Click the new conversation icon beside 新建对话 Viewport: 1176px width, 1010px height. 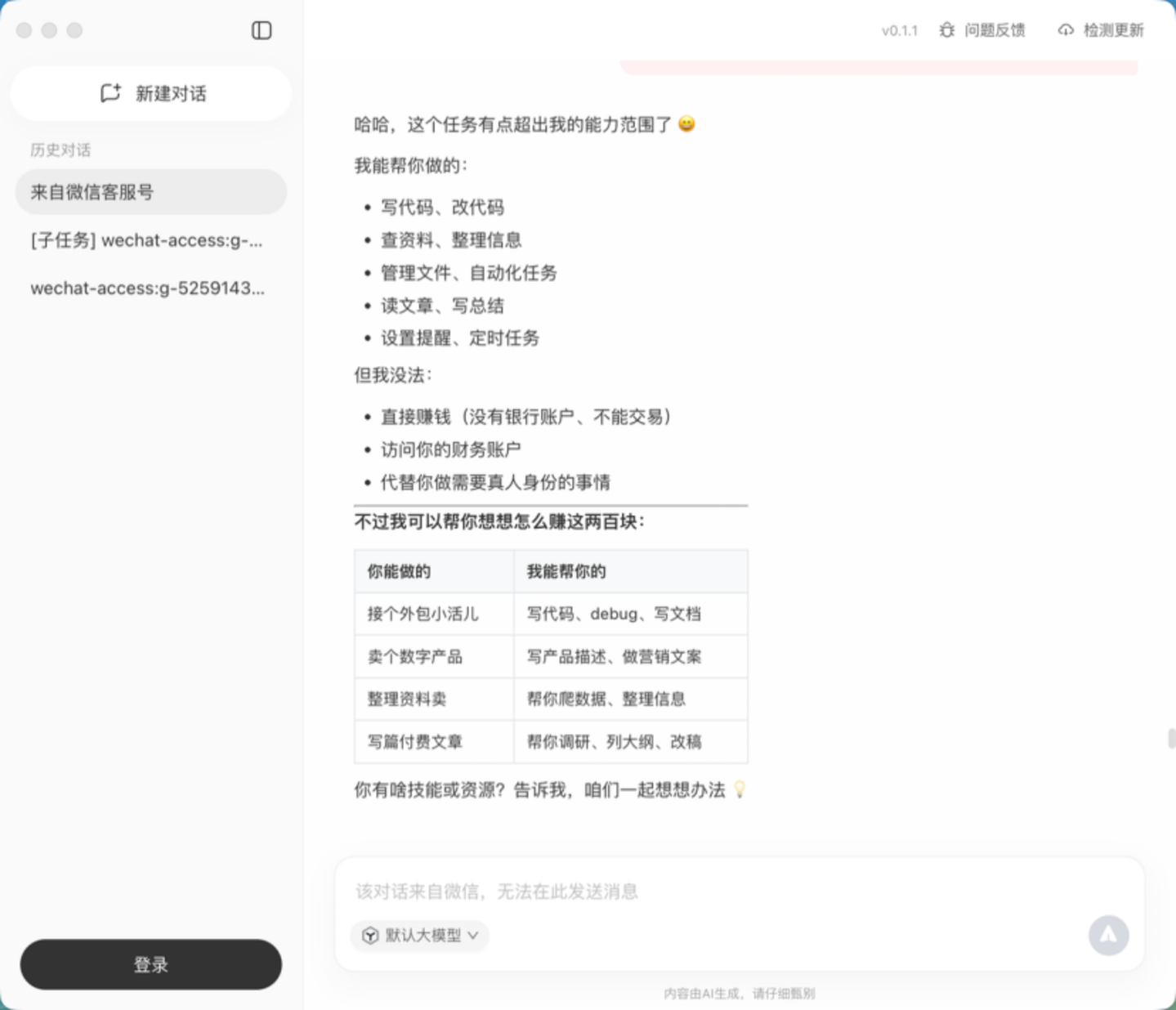(110, 93)
